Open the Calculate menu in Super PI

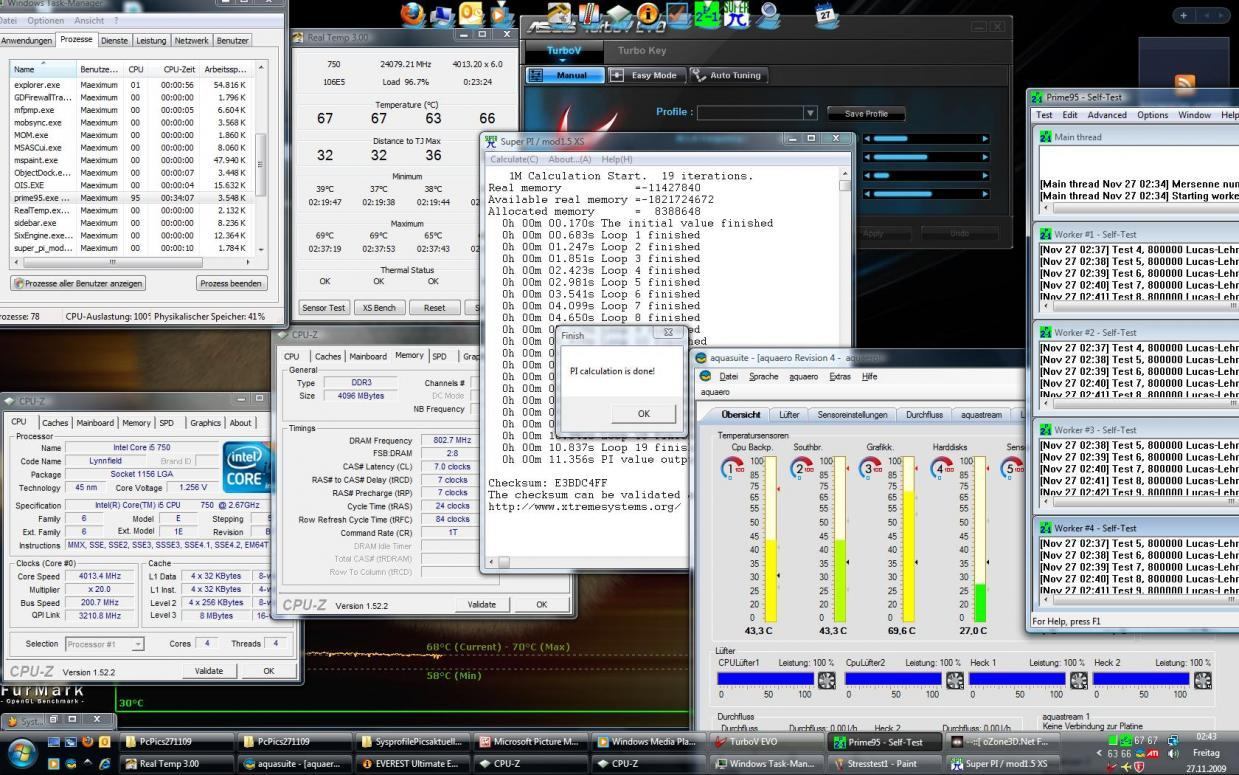point(514,159)
